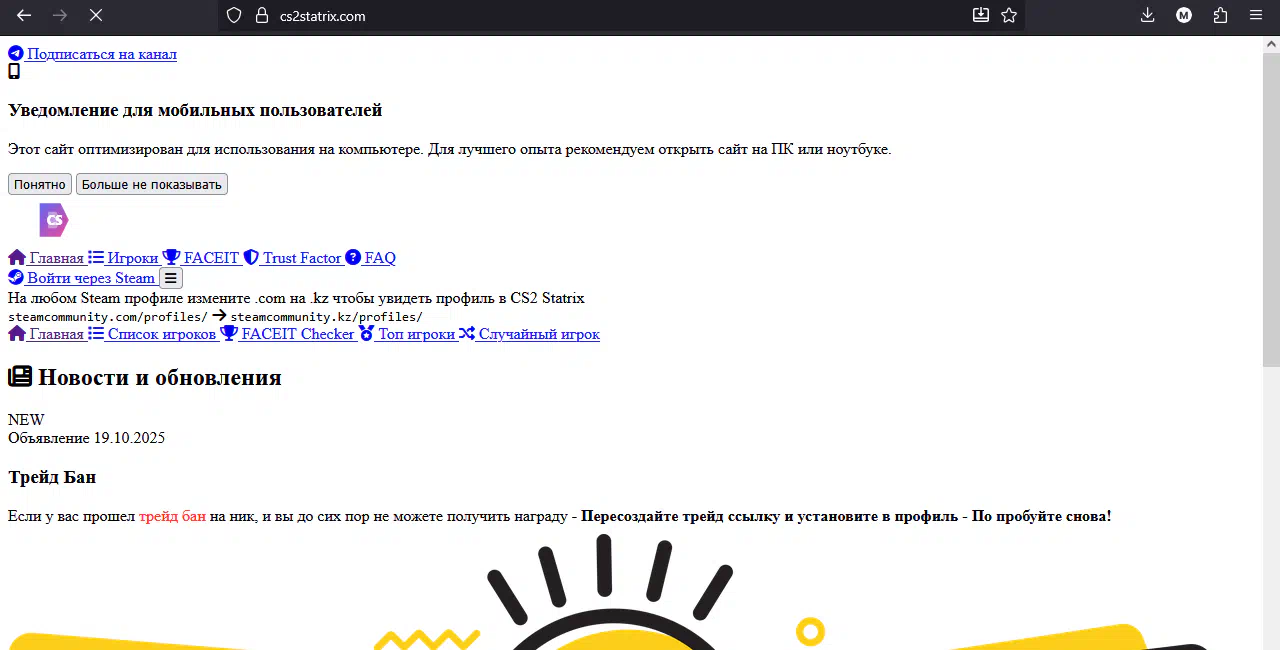1280x650 pixels.
Task: Click Войти через Steam link
Action: [90, 278]
